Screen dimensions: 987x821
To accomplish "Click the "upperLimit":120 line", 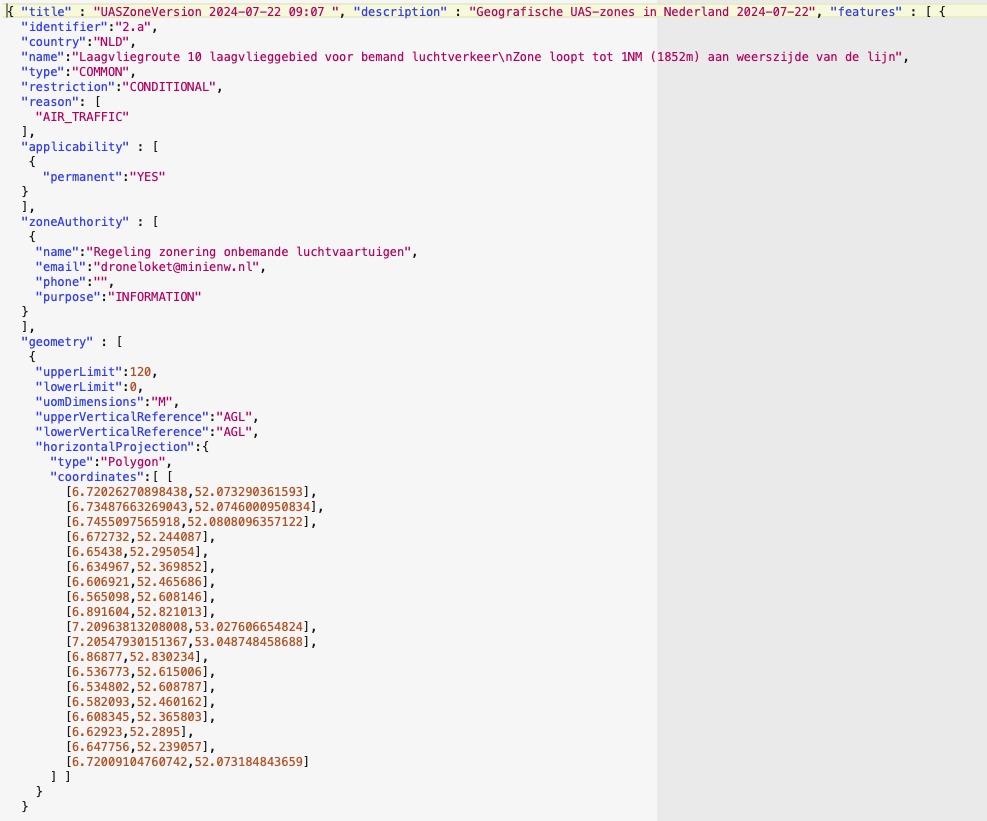I will (96, 372).
